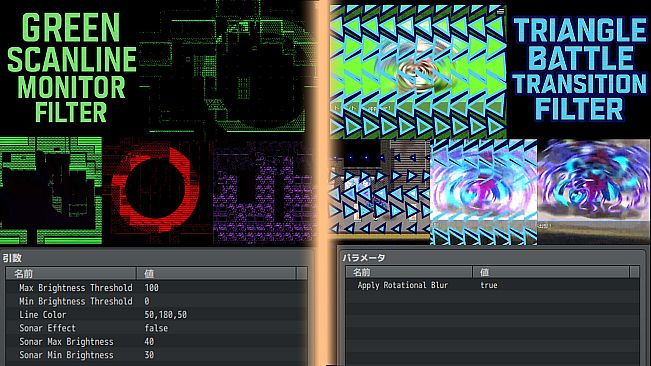Select the Sonar Effect parameter name
The image size is (651, 366).
coord(47,328)
